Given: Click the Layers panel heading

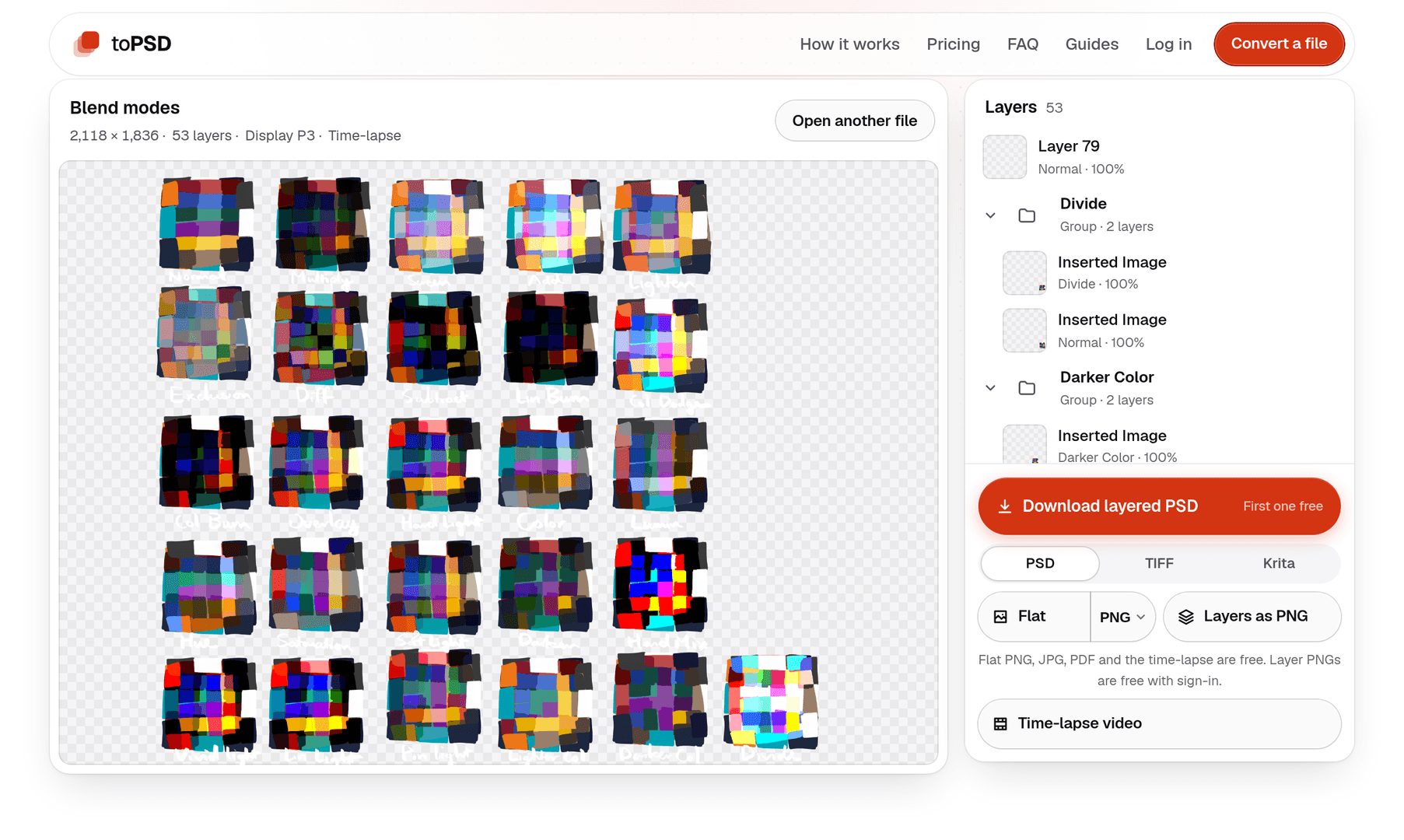Looking at the screenshot, I should coord(1010,107).
